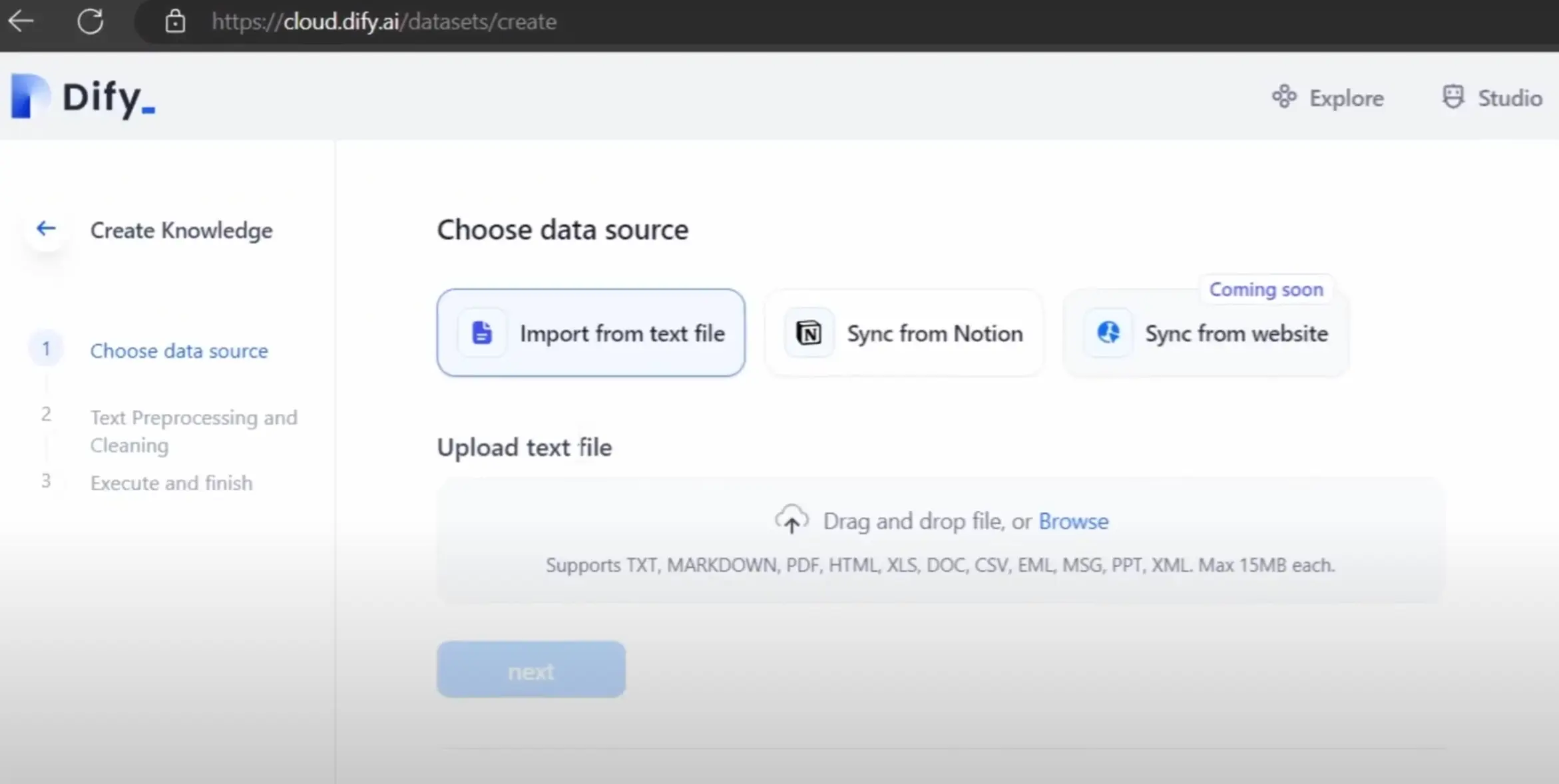Click the browser back arrow

point(21,21)
